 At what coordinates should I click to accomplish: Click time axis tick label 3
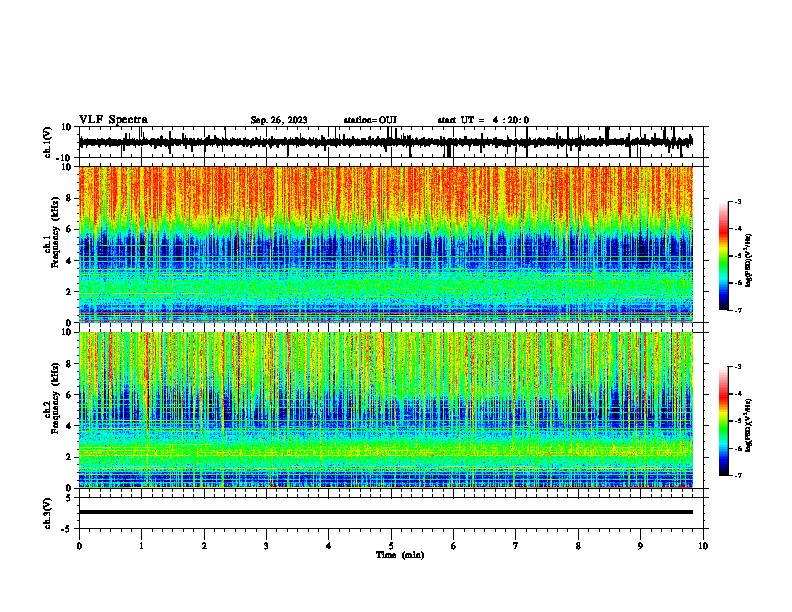(x=266, y=546)
